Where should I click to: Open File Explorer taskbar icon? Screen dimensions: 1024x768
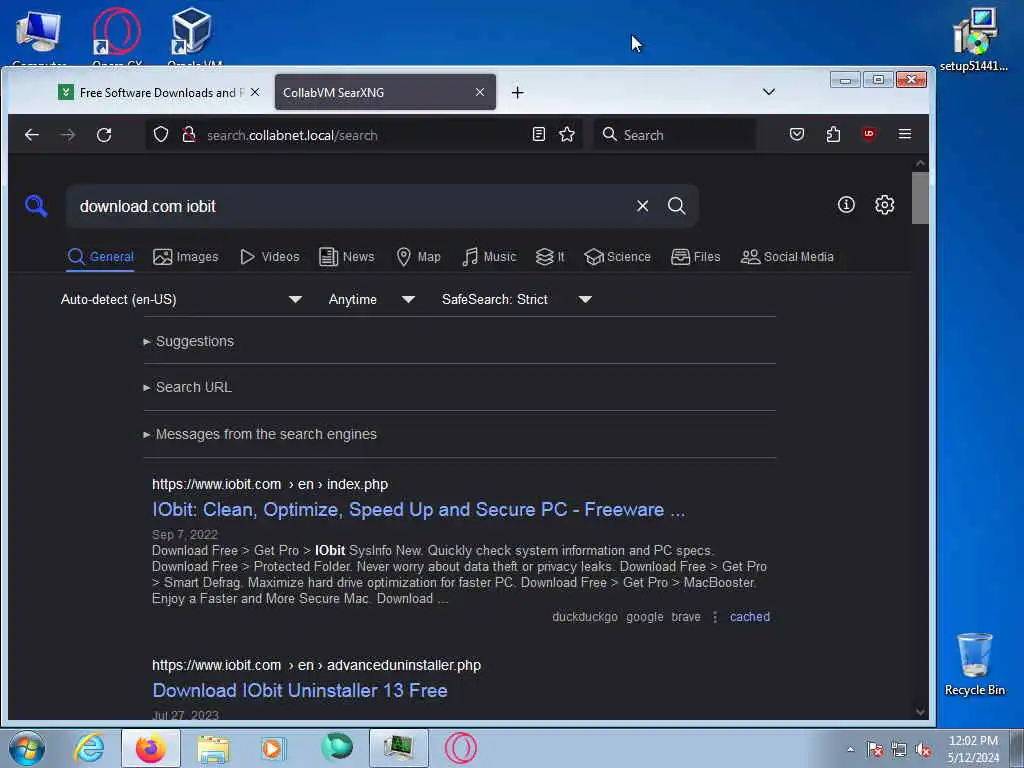[214, 748]
